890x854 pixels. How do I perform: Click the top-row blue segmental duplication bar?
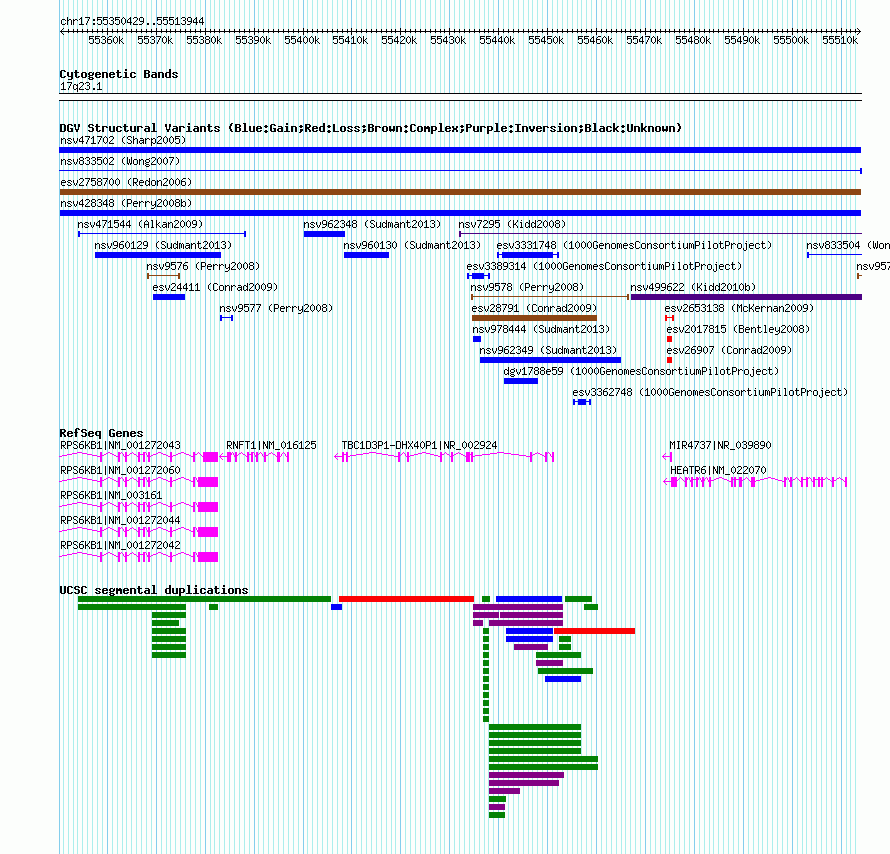pos(529,599)
